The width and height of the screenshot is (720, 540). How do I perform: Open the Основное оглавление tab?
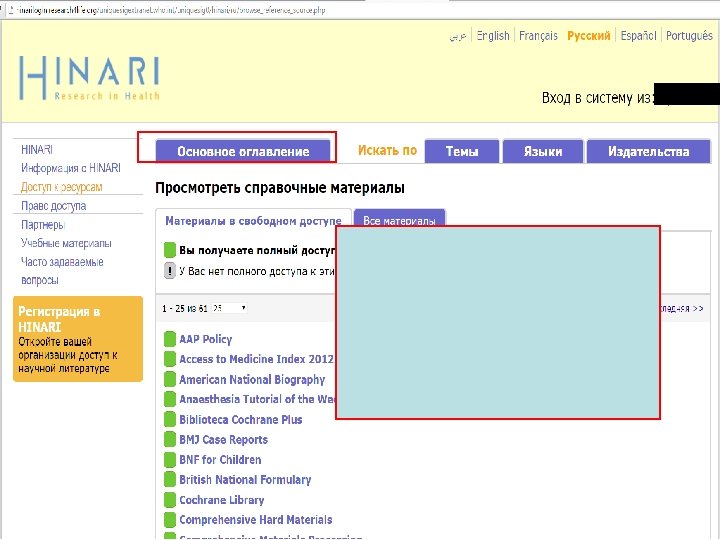[243, 151]
